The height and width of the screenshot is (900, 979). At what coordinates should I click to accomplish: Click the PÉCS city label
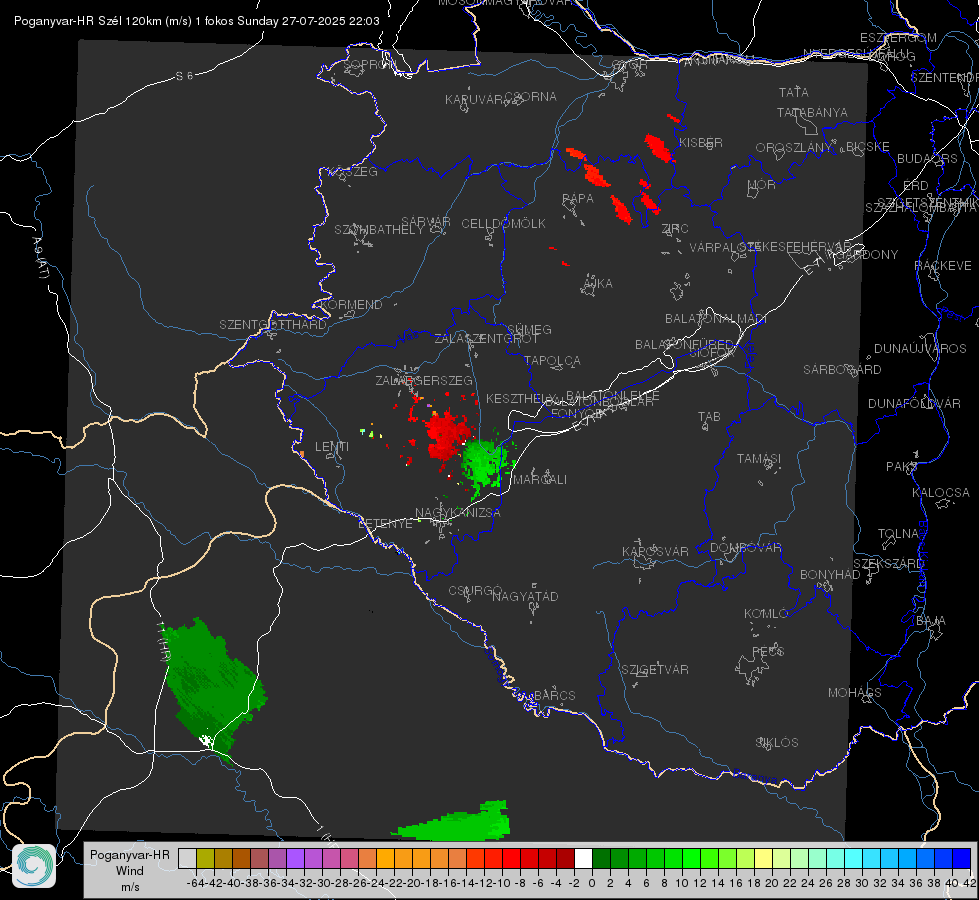[x=768, y=651]
